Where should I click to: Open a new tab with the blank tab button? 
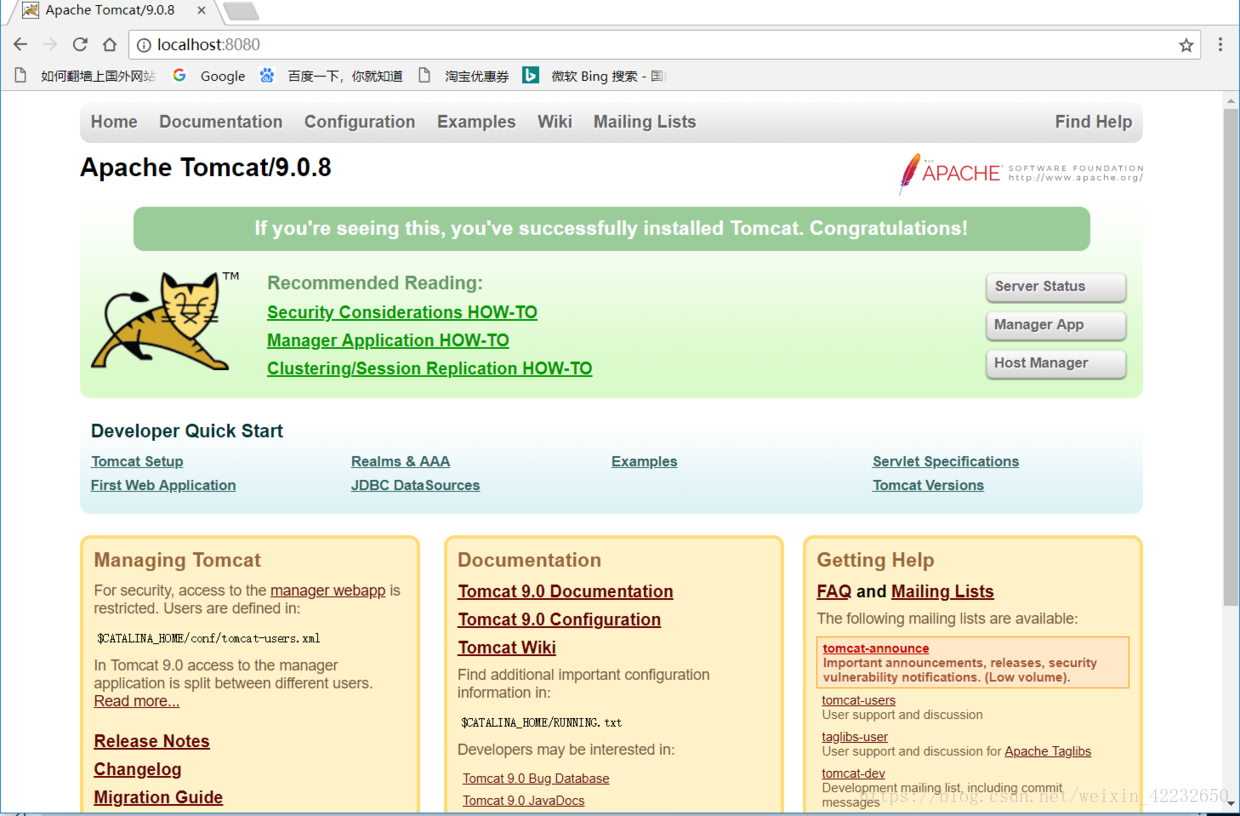click(x=241, y=11)
